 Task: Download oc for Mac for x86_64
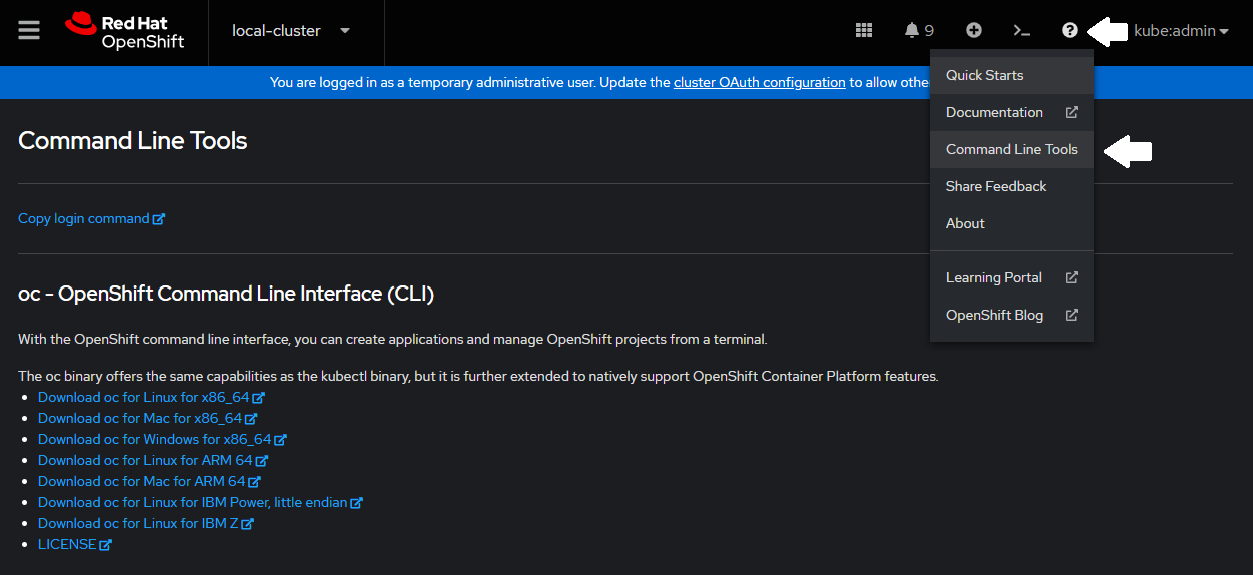pos(147,418)
